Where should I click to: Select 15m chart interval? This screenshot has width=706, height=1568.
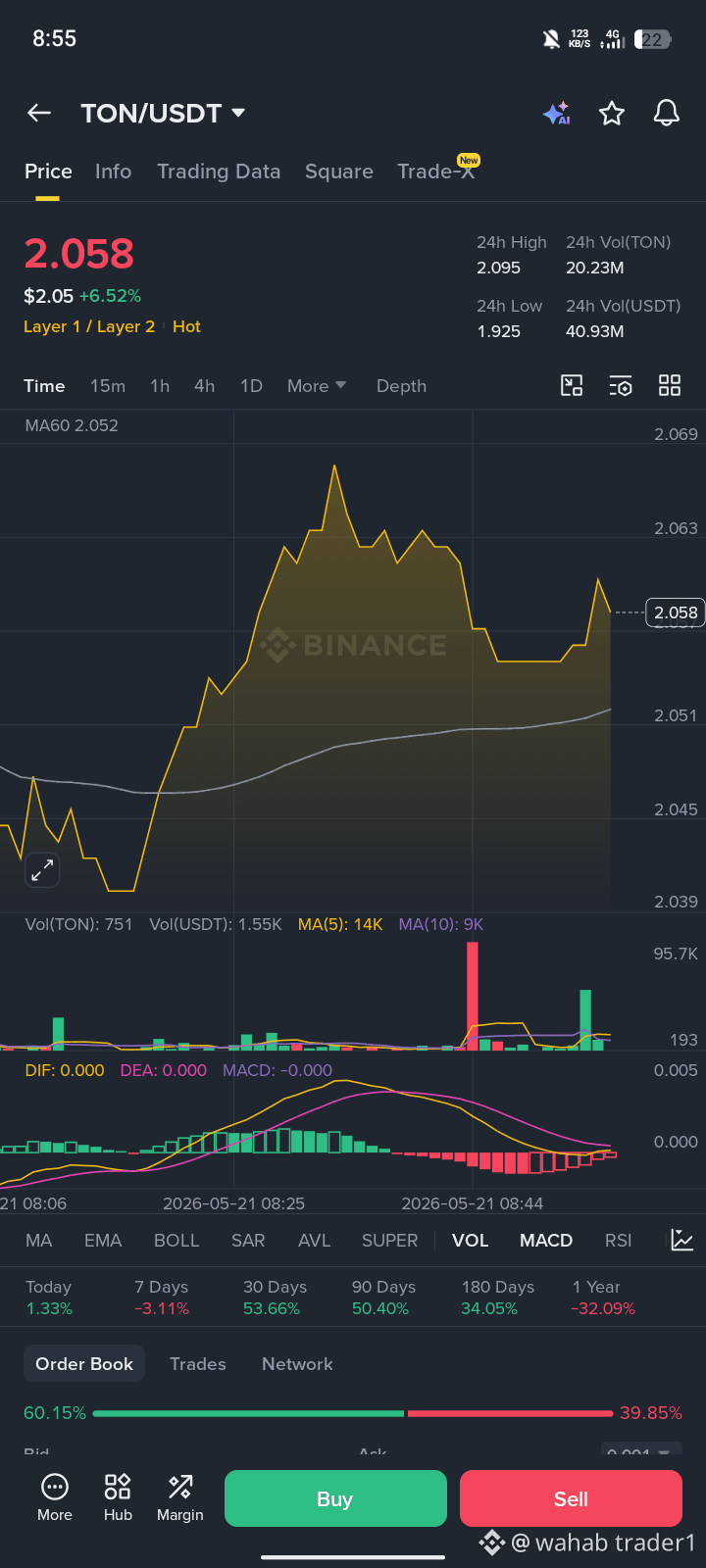click(108, 386)
